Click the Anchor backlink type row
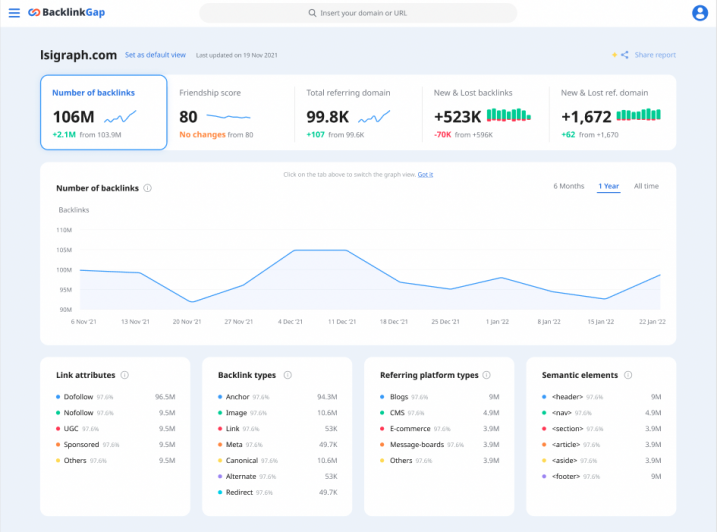Viewport: 717px width, 532px height. pos(278,397)
